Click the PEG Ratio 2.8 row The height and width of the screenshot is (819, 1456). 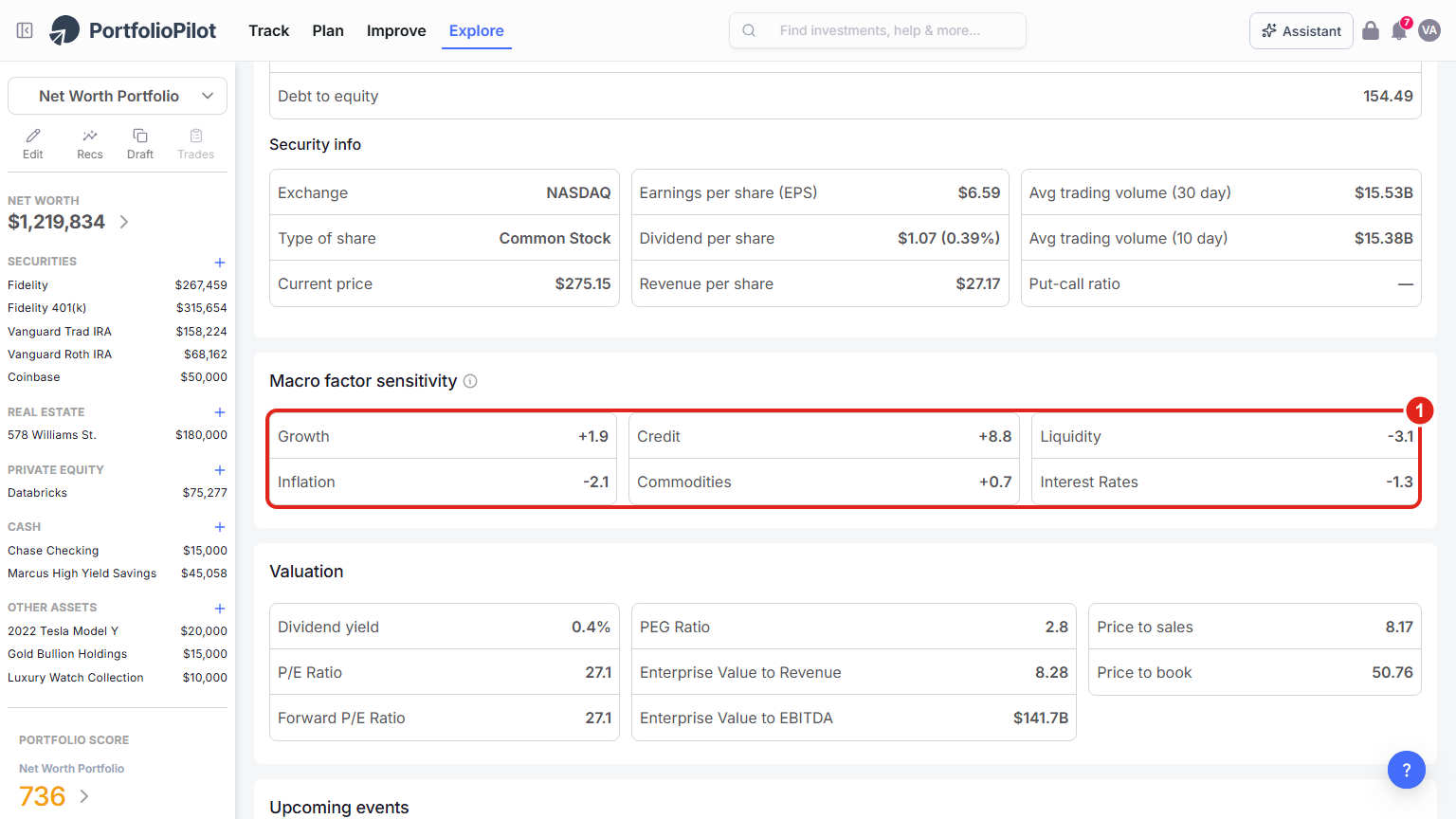[854, 627]
